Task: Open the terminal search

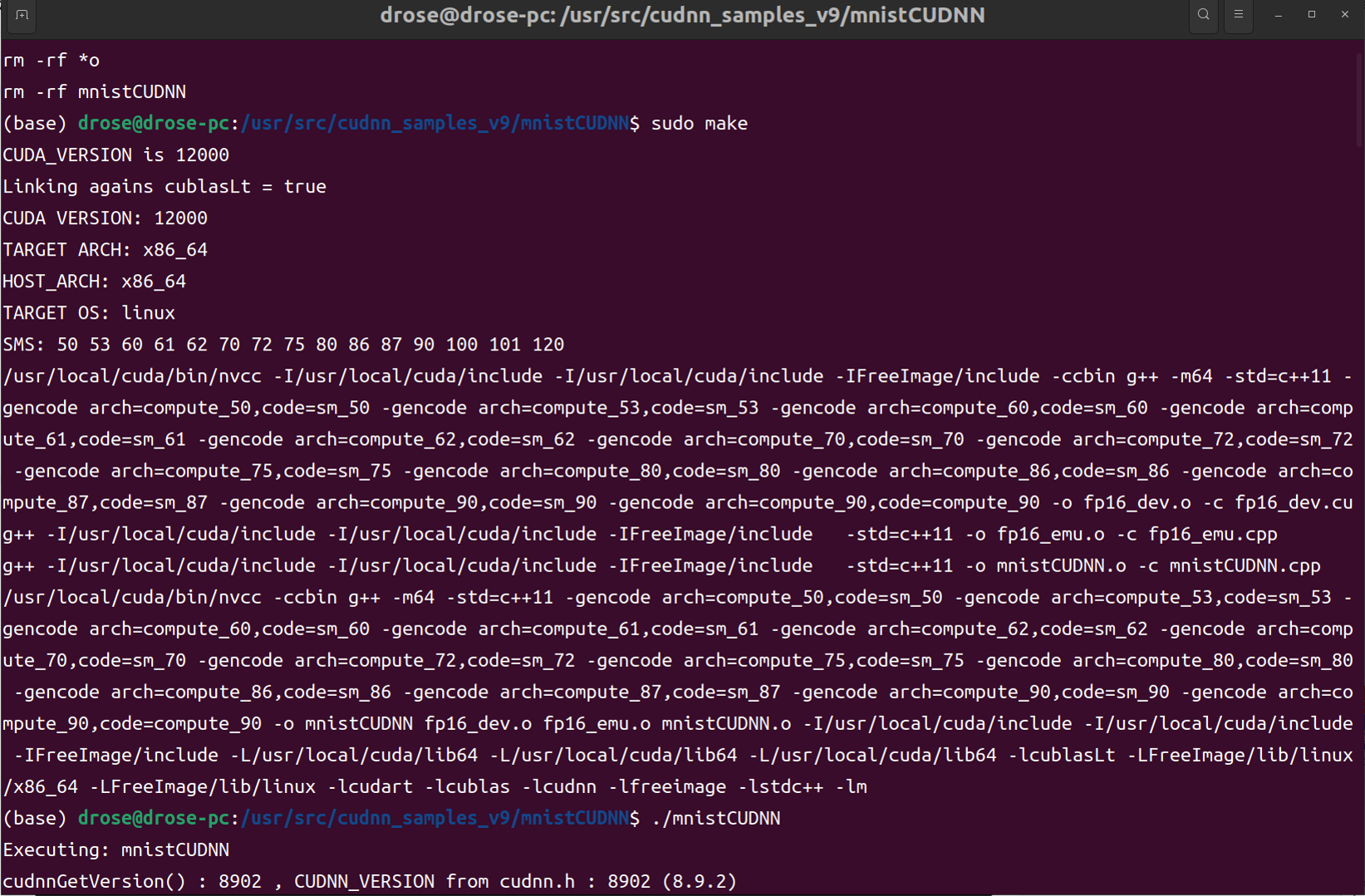Action: (1203, 15)
